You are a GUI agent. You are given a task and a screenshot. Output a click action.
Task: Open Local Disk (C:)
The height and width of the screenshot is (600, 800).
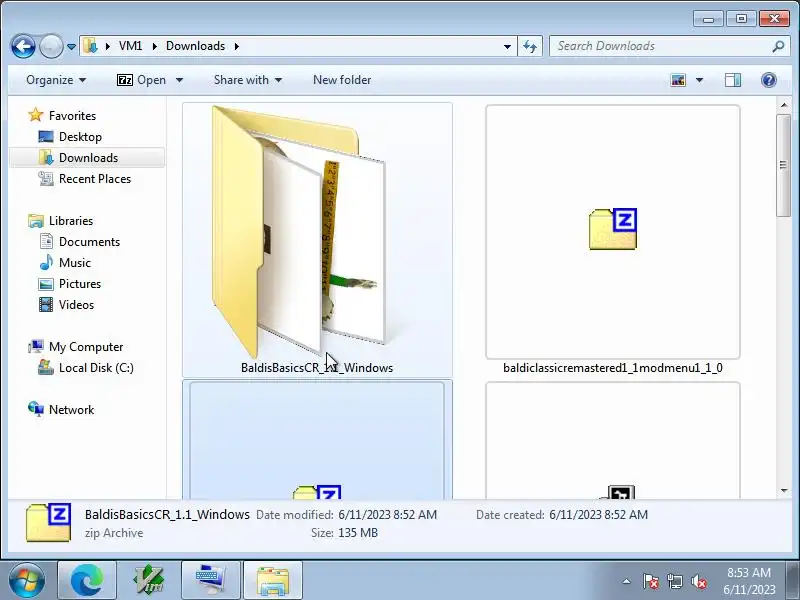click(96, 367)
